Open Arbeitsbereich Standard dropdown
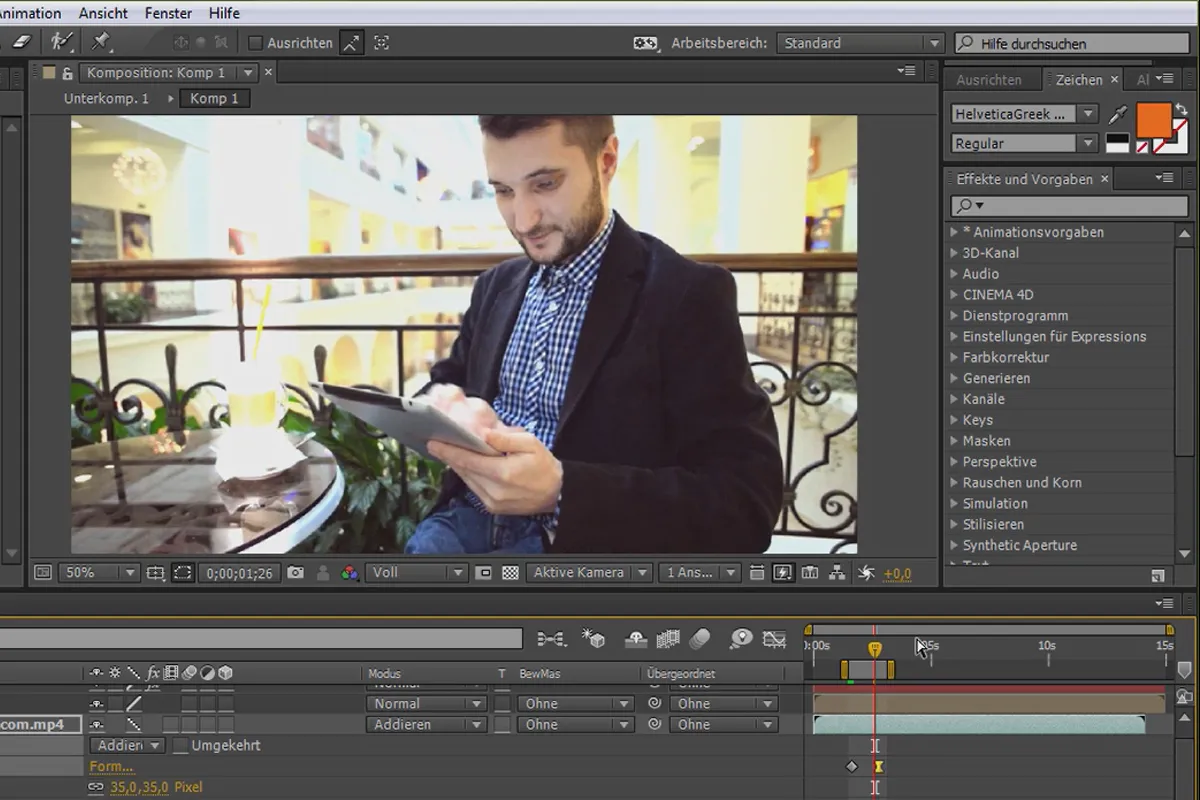1200x800 pixels. tap(860, 43)
